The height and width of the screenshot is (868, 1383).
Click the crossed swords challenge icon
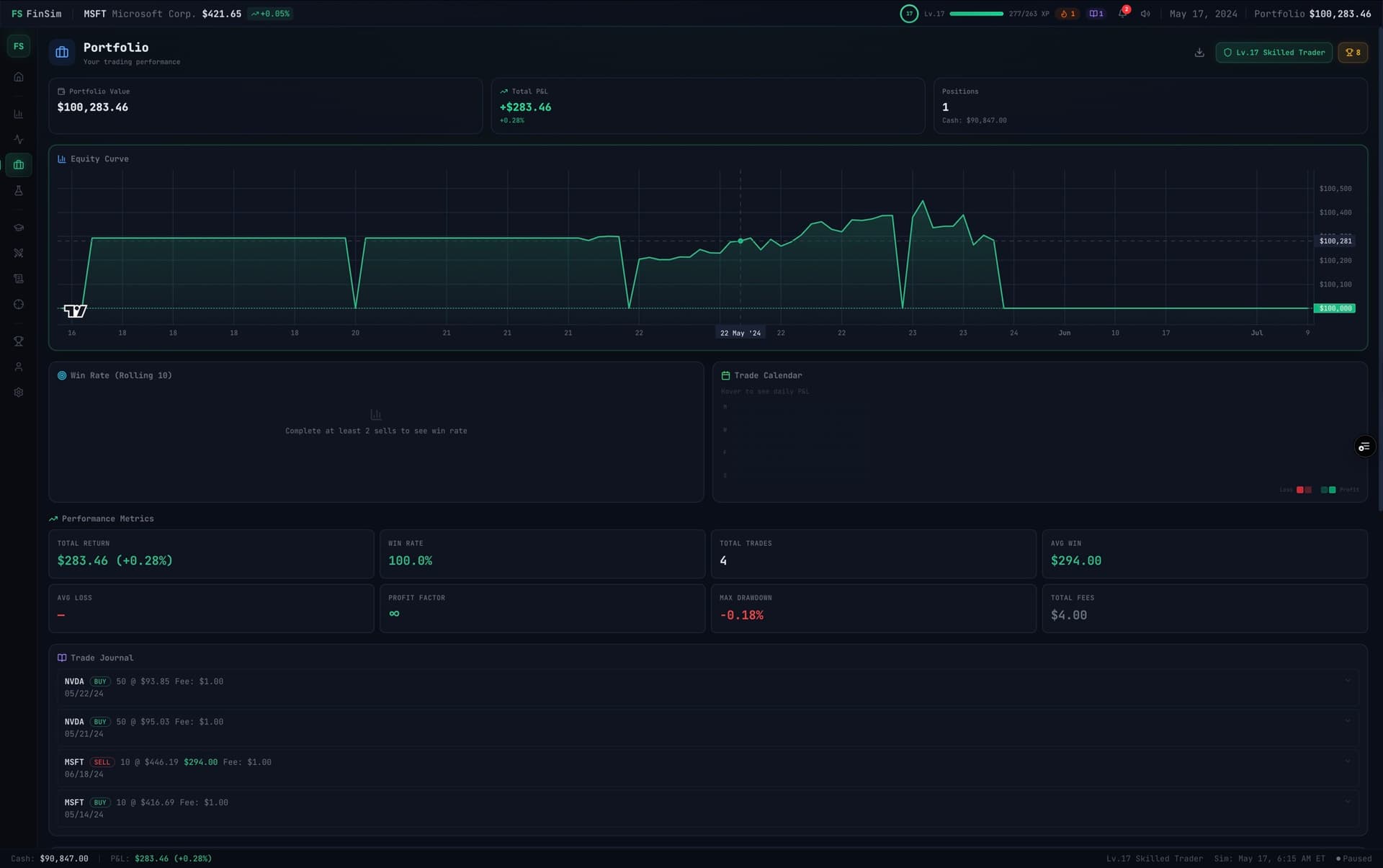click(19, 253)
